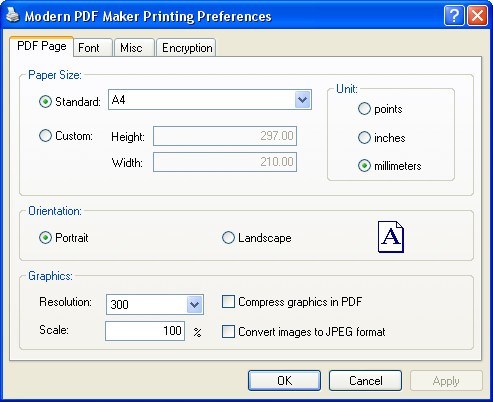
Task: Click the "Resolution:" label
Action: pos(65,302)
